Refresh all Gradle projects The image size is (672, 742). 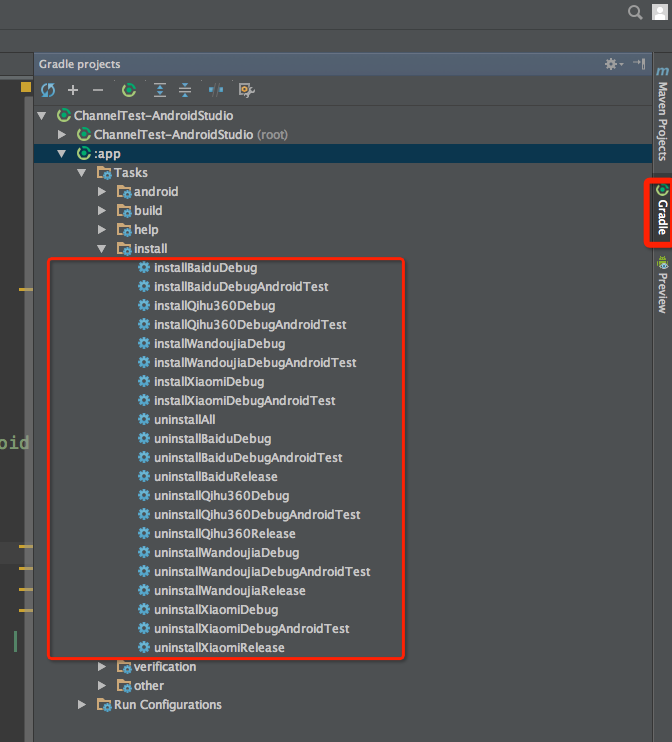[48, 90]
